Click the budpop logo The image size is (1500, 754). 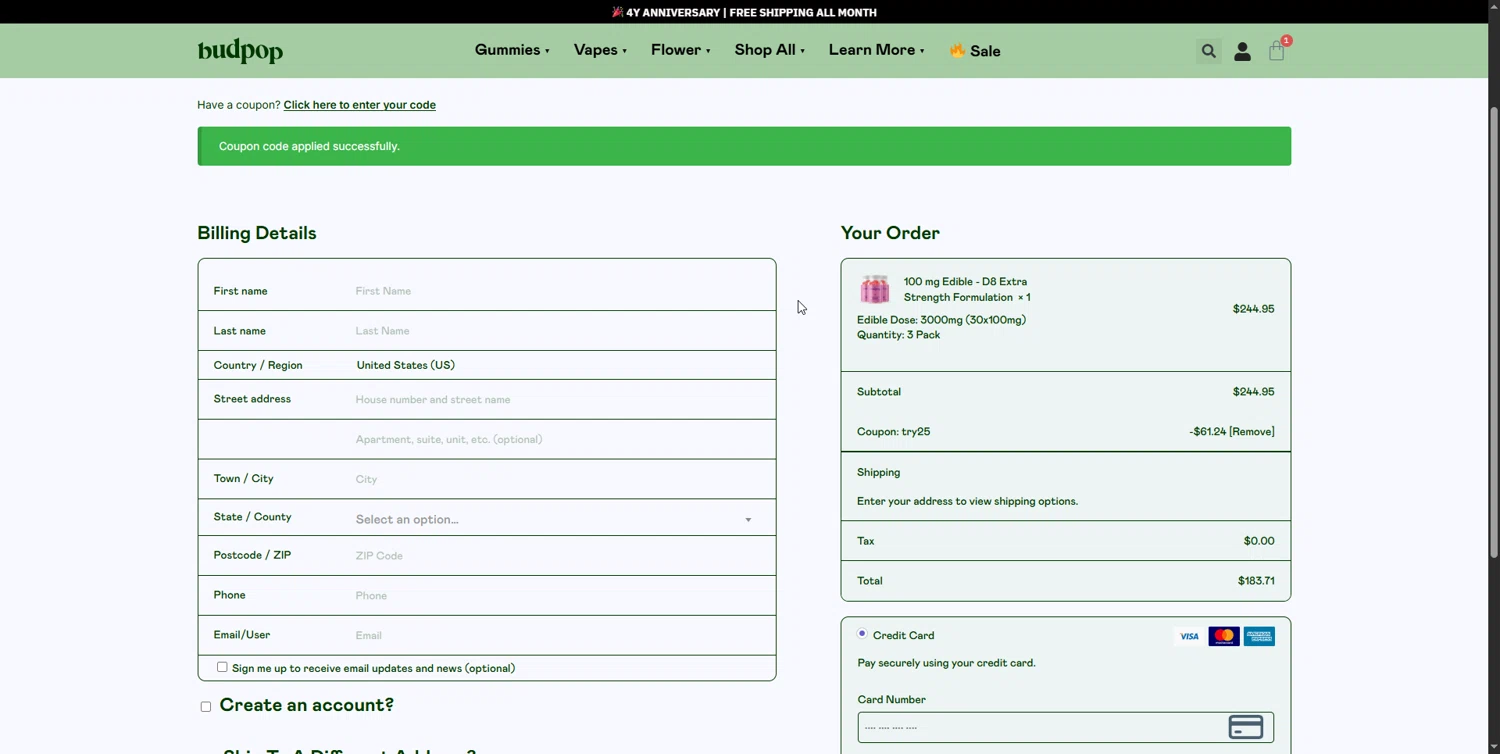(240, 50)
